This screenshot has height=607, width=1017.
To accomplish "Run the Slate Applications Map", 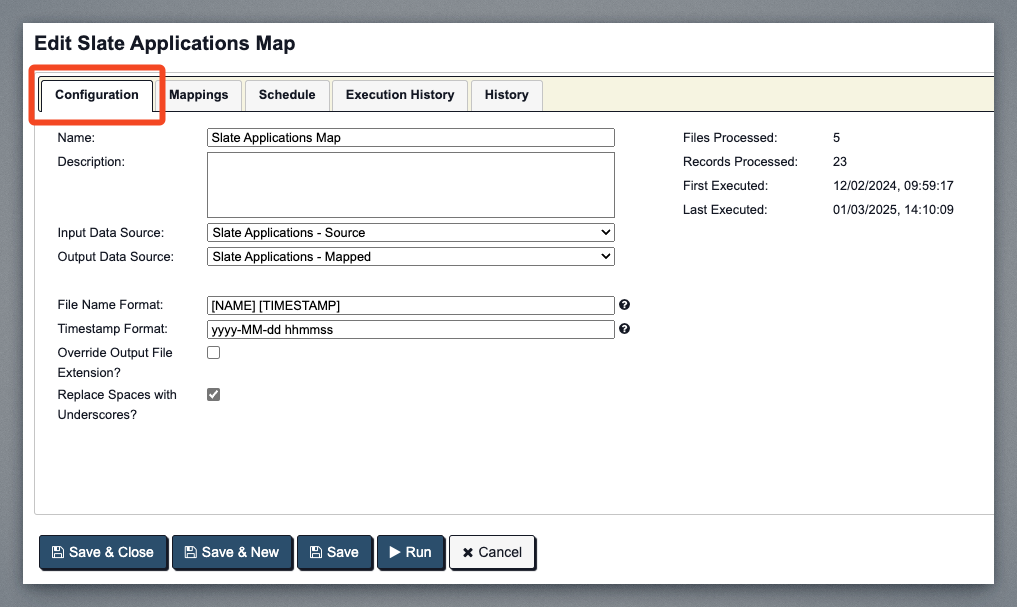I will pyautogui.click(x=410, y=552).
